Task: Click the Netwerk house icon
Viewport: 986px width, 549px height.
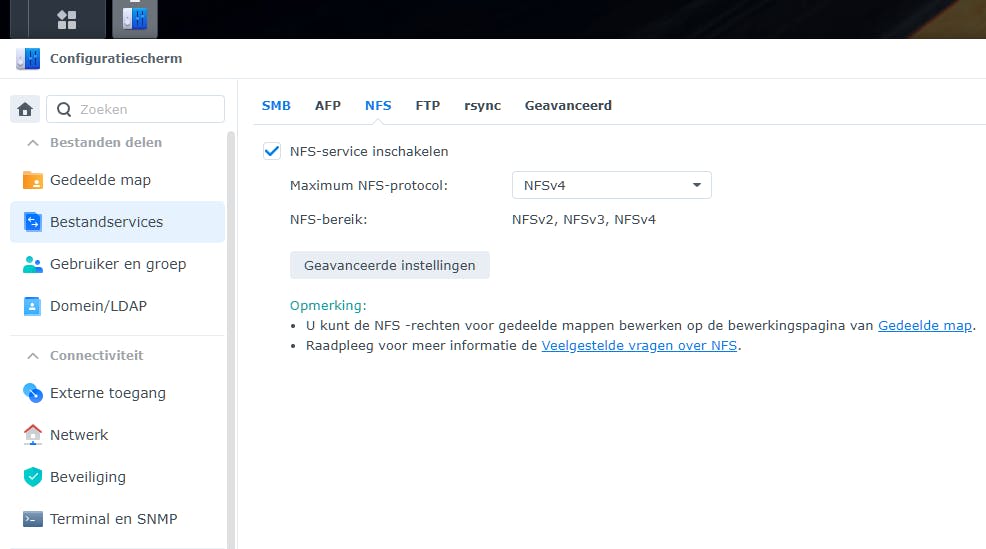Action: pyautogui.click(x=33, y=435)
